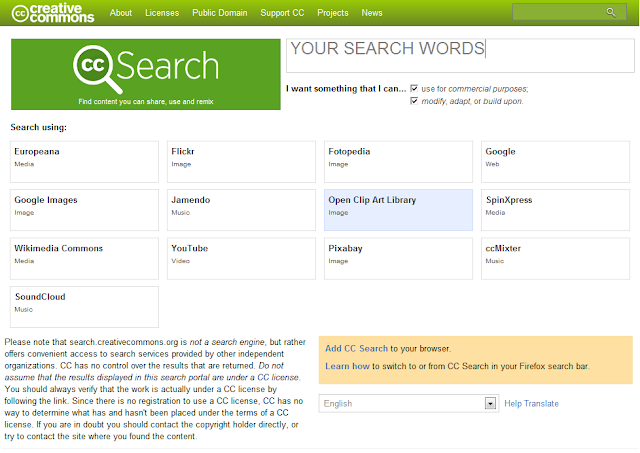Click the Add CC Search link
The width and height of the screenshot is (640, 453).
[x=356, y=349]
